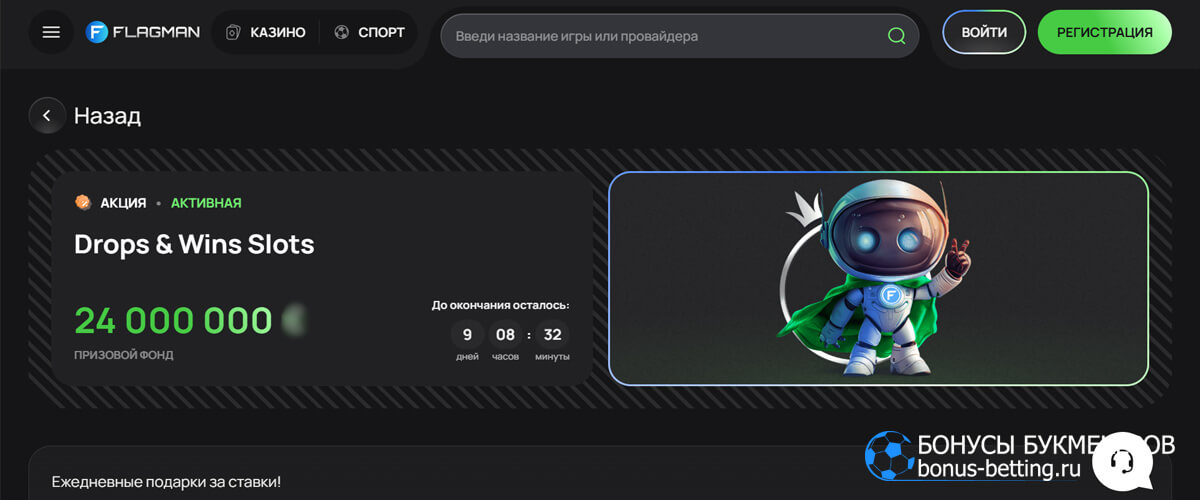Click the Акция promo icon
The width and height of the screenshot is (1200, 500).
[x=83, y=203]
